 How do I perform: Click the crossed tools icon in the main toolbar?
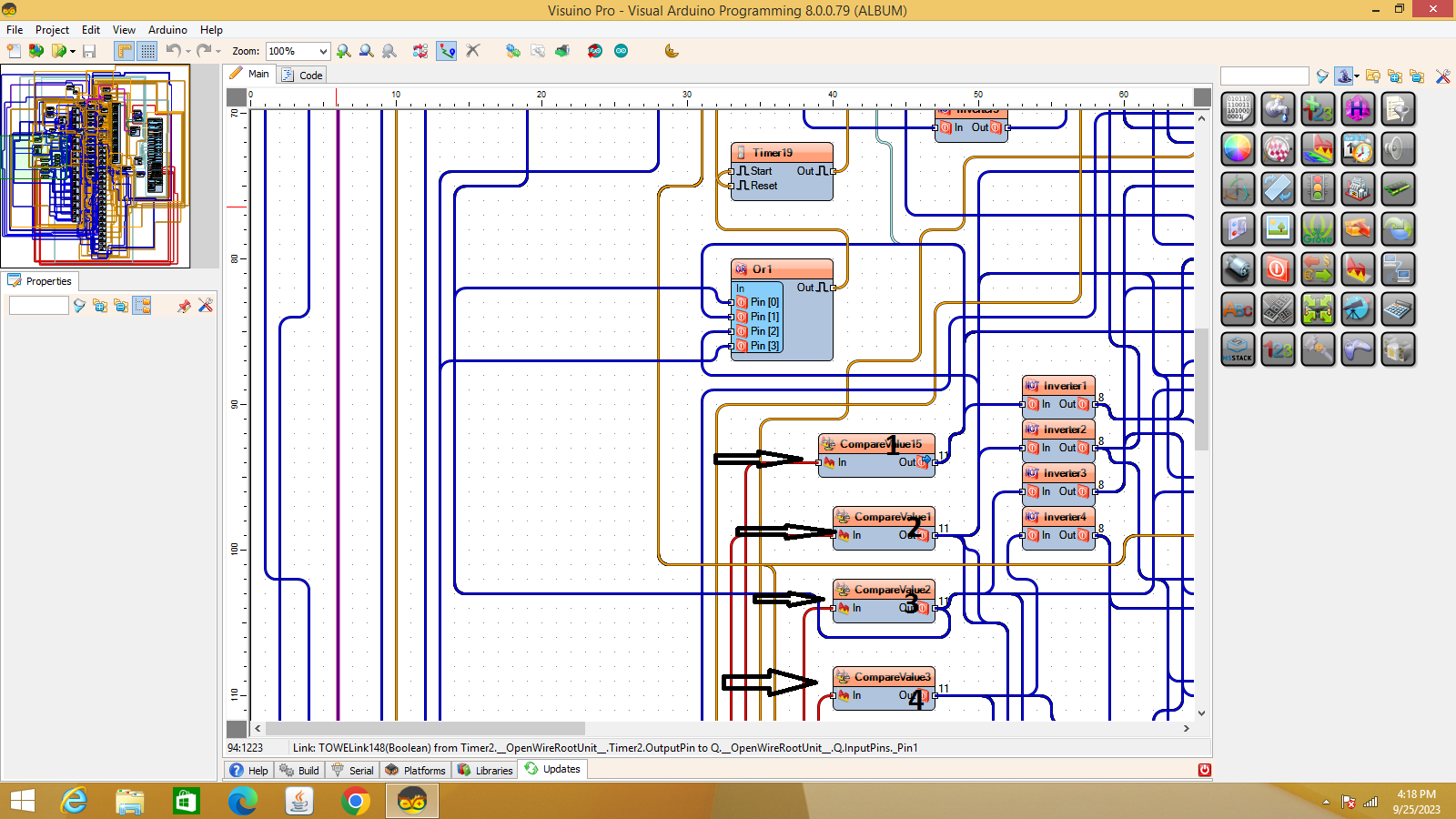pyautogui.click(x=472, y=51)
